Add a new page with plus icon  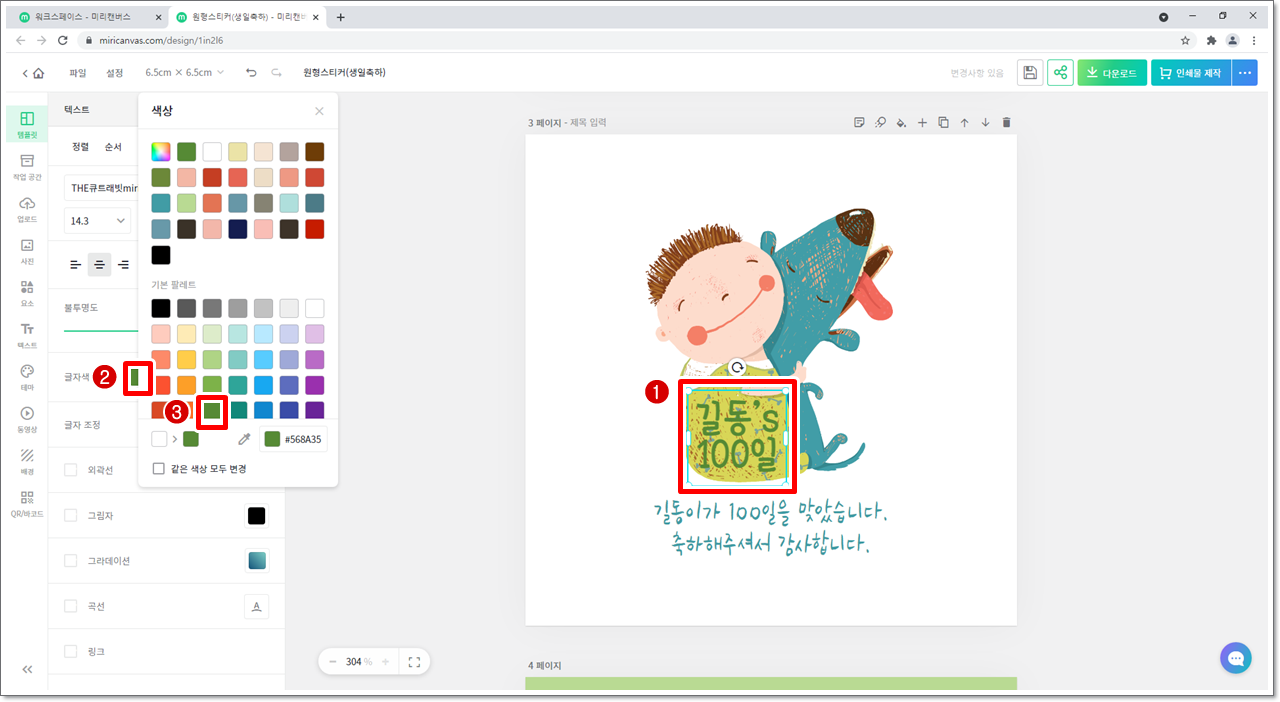923,122
